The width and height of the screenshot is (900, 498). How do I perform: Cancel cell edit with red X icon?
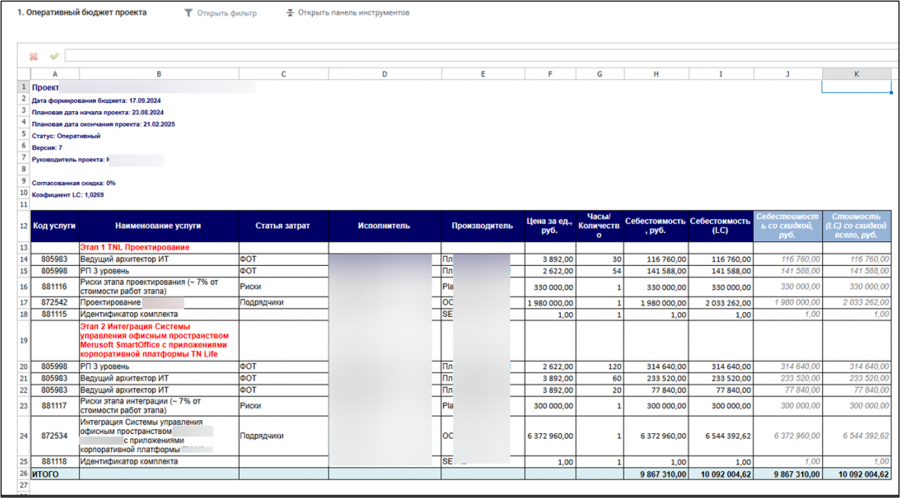(x=33, y=56)
